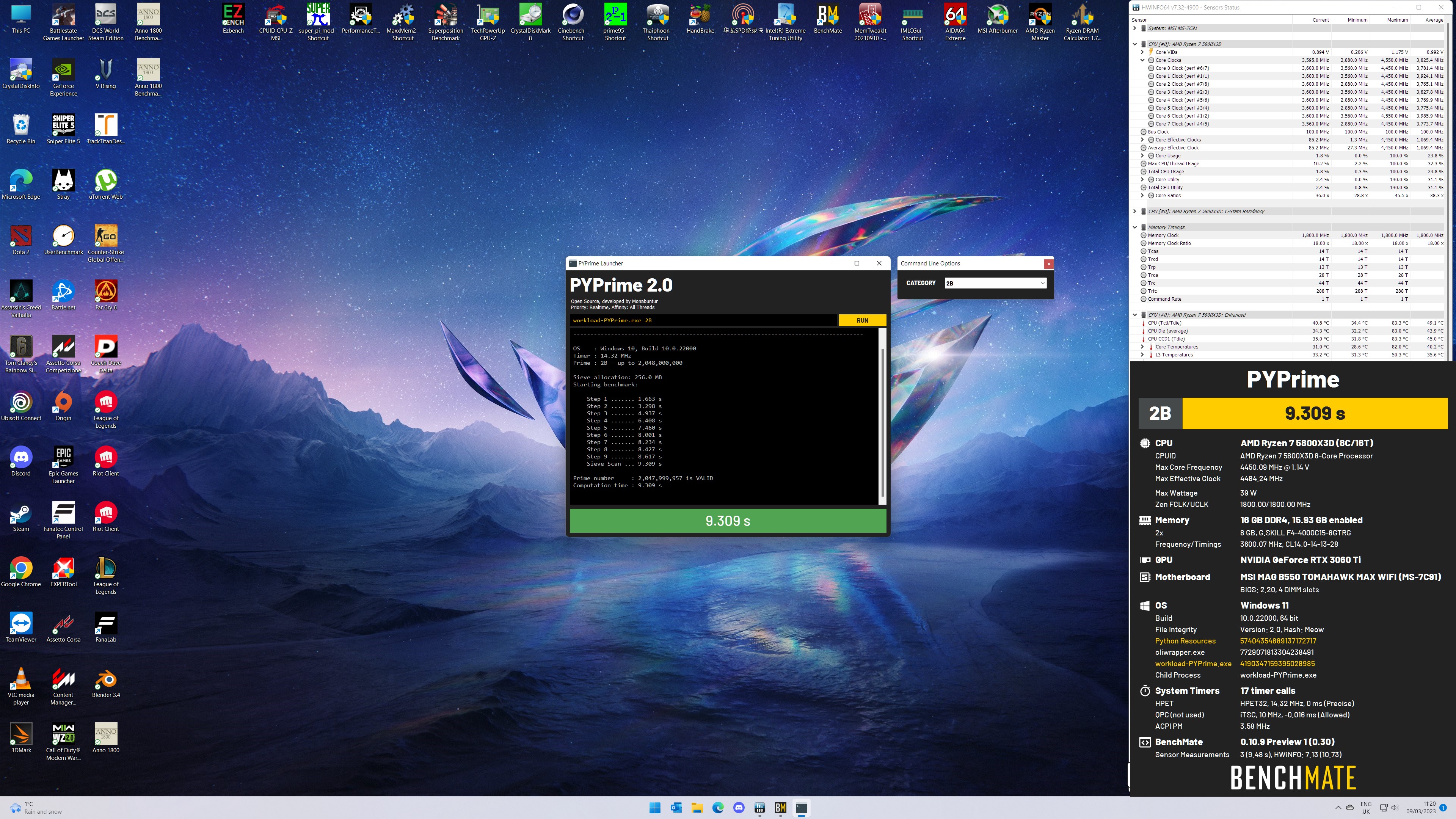Viewport: 1456px width, 819px height.
Task: Click Python Resources hash link in BenchMate
Action: coord(1278,641)
